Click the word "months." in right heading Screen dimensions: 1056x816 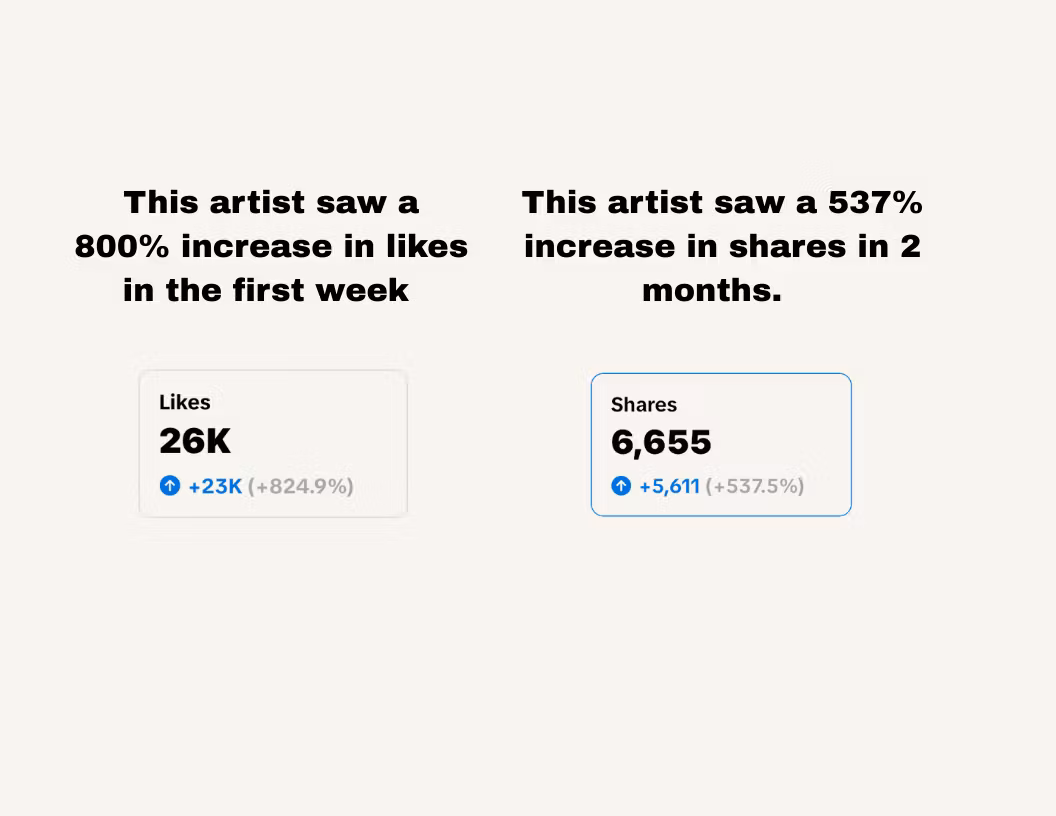712,290
